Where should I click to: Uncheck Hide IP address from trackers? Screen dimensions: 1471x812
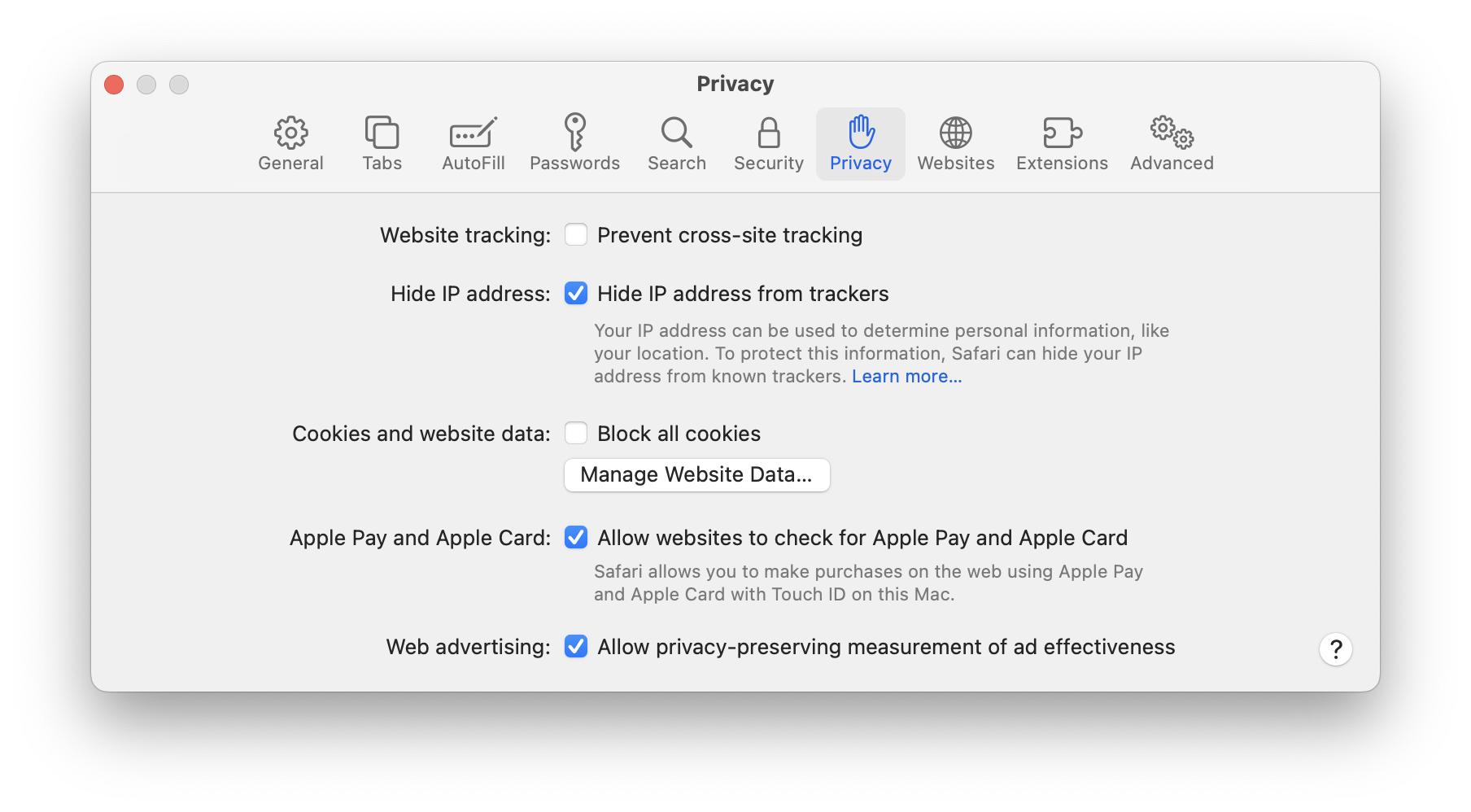pyautogui.click(x=576, y=293)
